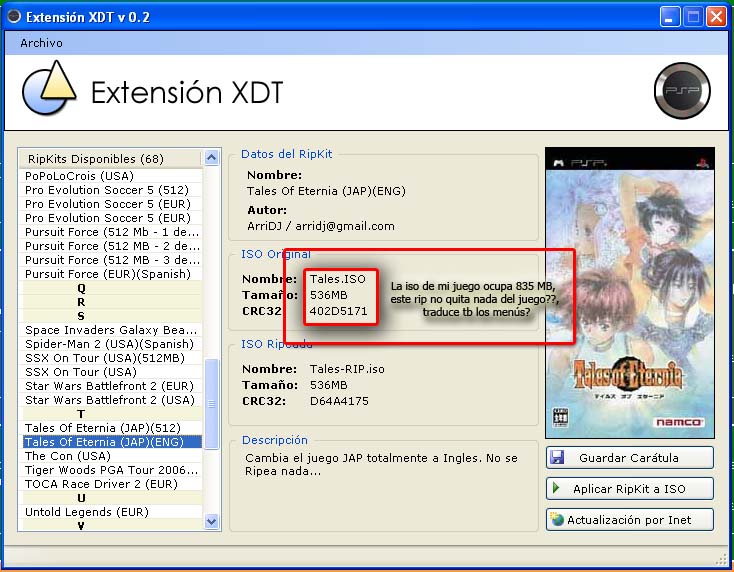
Task: Click RipKit name Tales Of Eternia (JAP)(ENG) in details
Action: pos(326,191)
